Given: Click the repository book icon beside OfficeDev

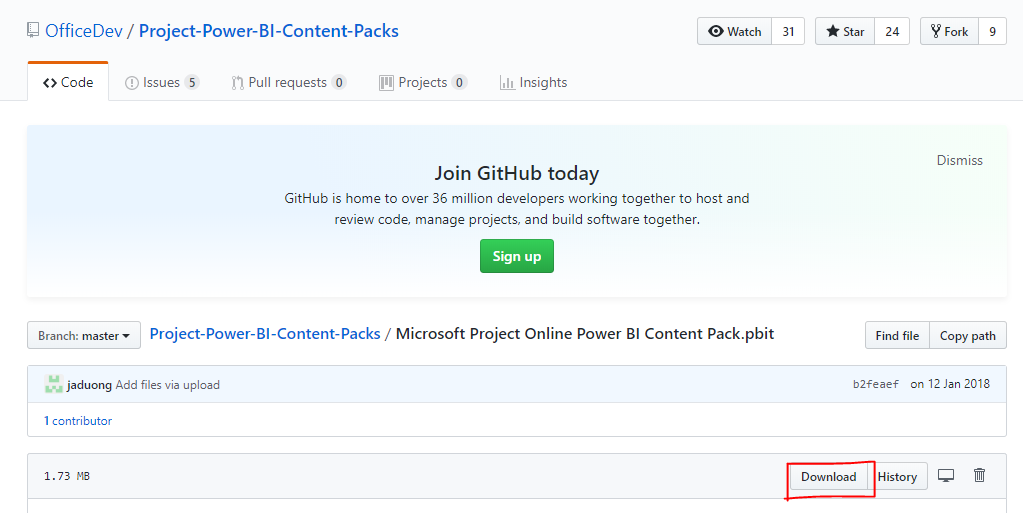Looking at the screenshot, I should (x=33, y=31).
